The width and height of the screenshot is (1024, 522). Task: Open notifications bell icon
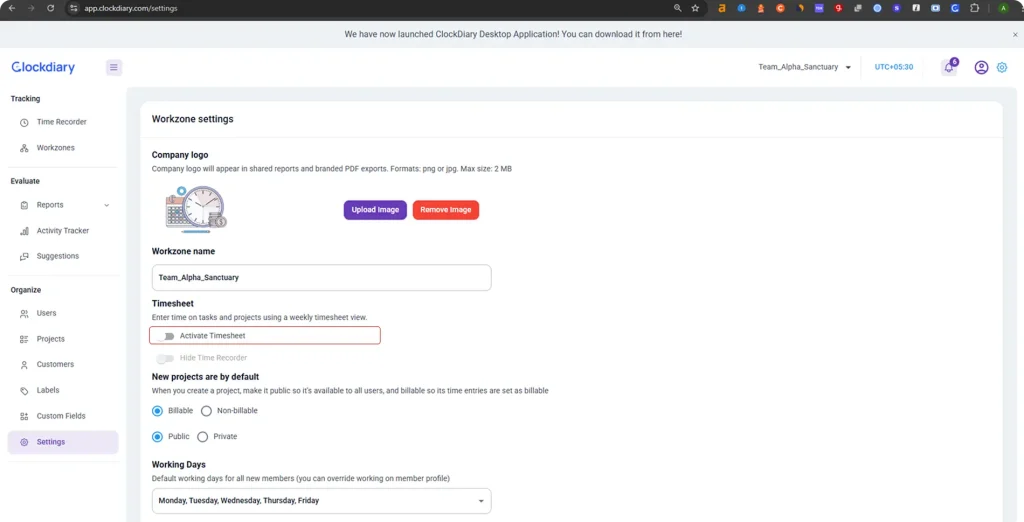[x=949, y=67]
